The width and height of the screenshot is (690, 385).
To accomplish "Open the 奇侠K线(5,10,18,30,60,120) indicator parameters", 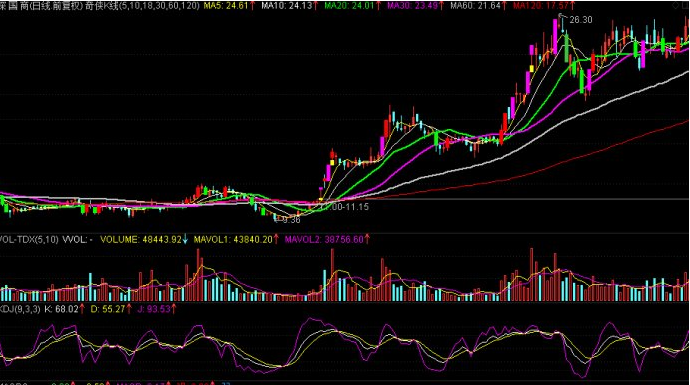I will 142,6.
